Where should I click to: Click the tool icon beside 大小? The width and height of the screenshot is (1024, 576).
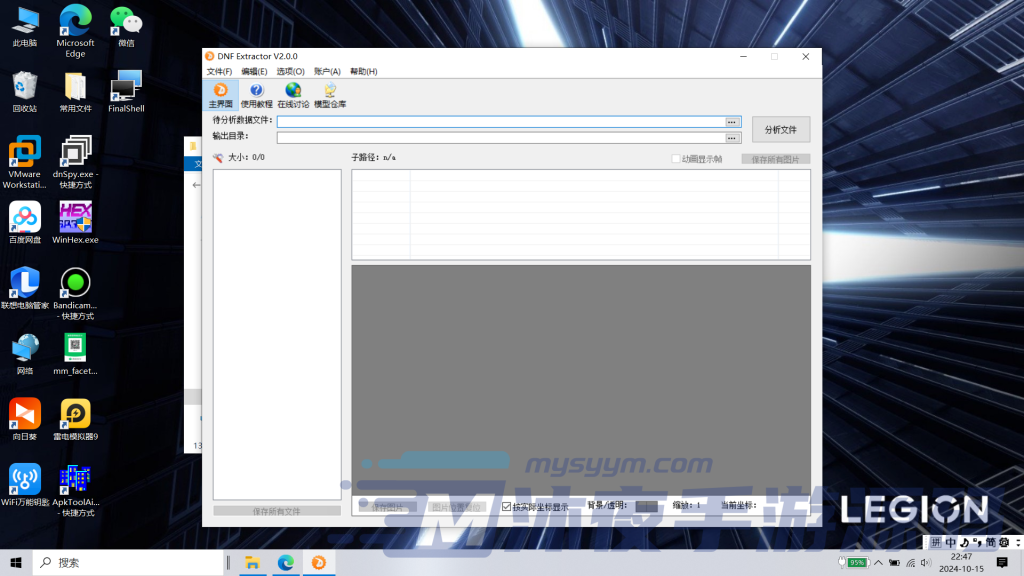[218, 158]
